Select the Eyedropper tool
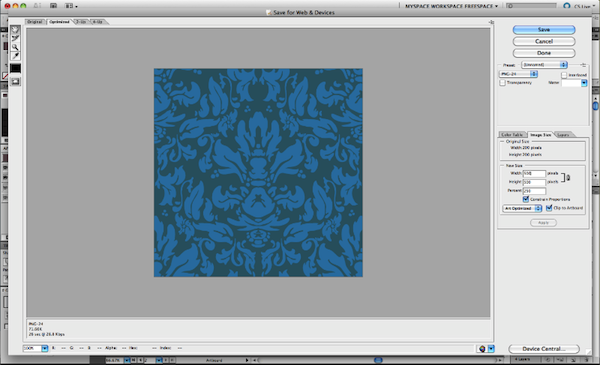This screenshot has height=365, width=600. 15,56
